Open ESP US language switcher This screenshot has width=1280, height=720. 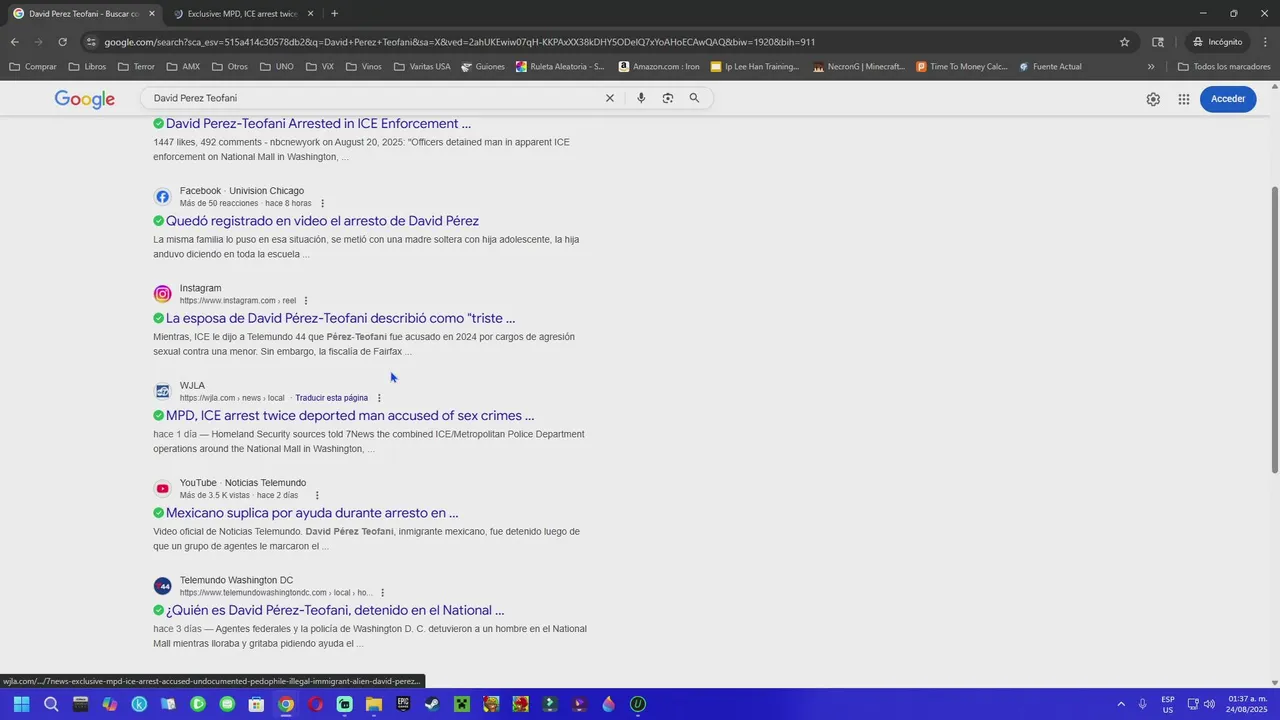(x=1168, y=704)
